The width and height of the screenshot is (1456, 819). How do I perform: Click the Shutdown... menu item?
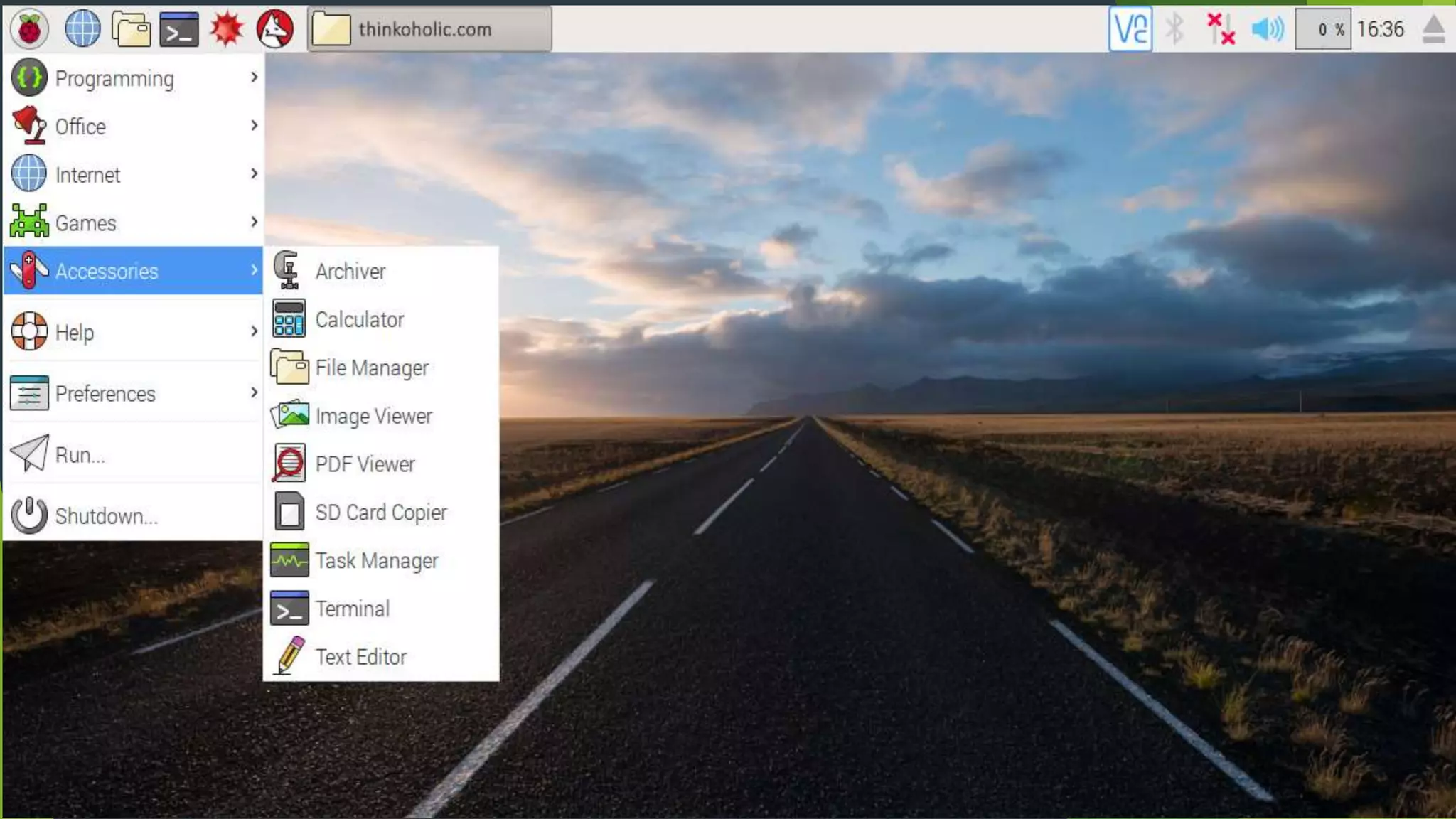(107, 515)
